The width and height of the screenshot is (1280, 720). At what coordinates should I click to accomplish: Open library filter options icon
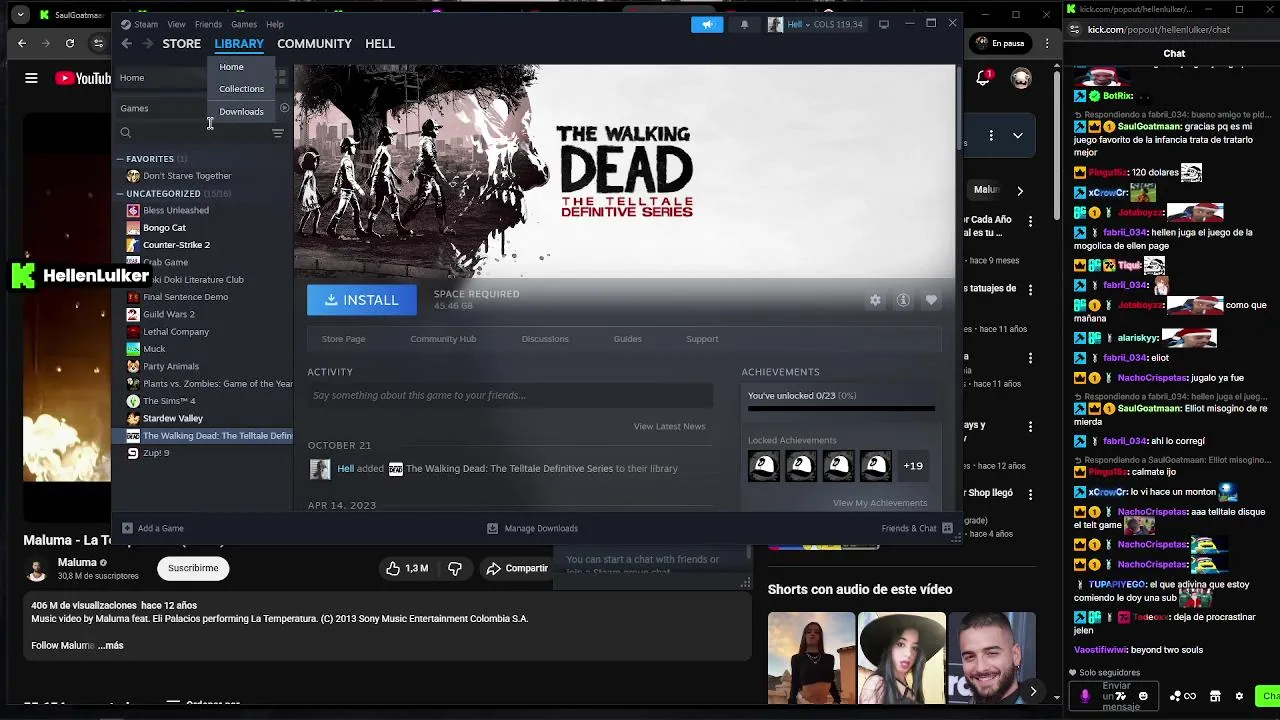pyautogui.click(x=278, y=132)
